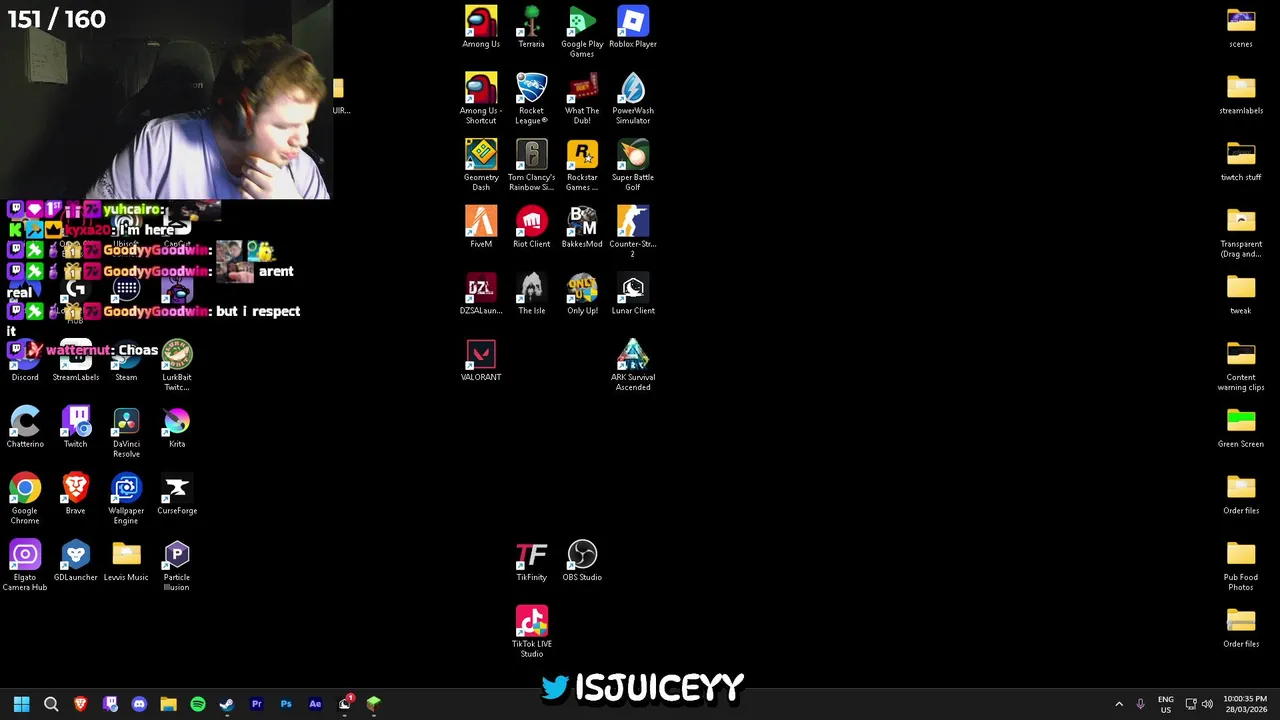This screenshot has width=1280, height=720.
Task: Open the tweak folder
Action: tap(1241, 294)
